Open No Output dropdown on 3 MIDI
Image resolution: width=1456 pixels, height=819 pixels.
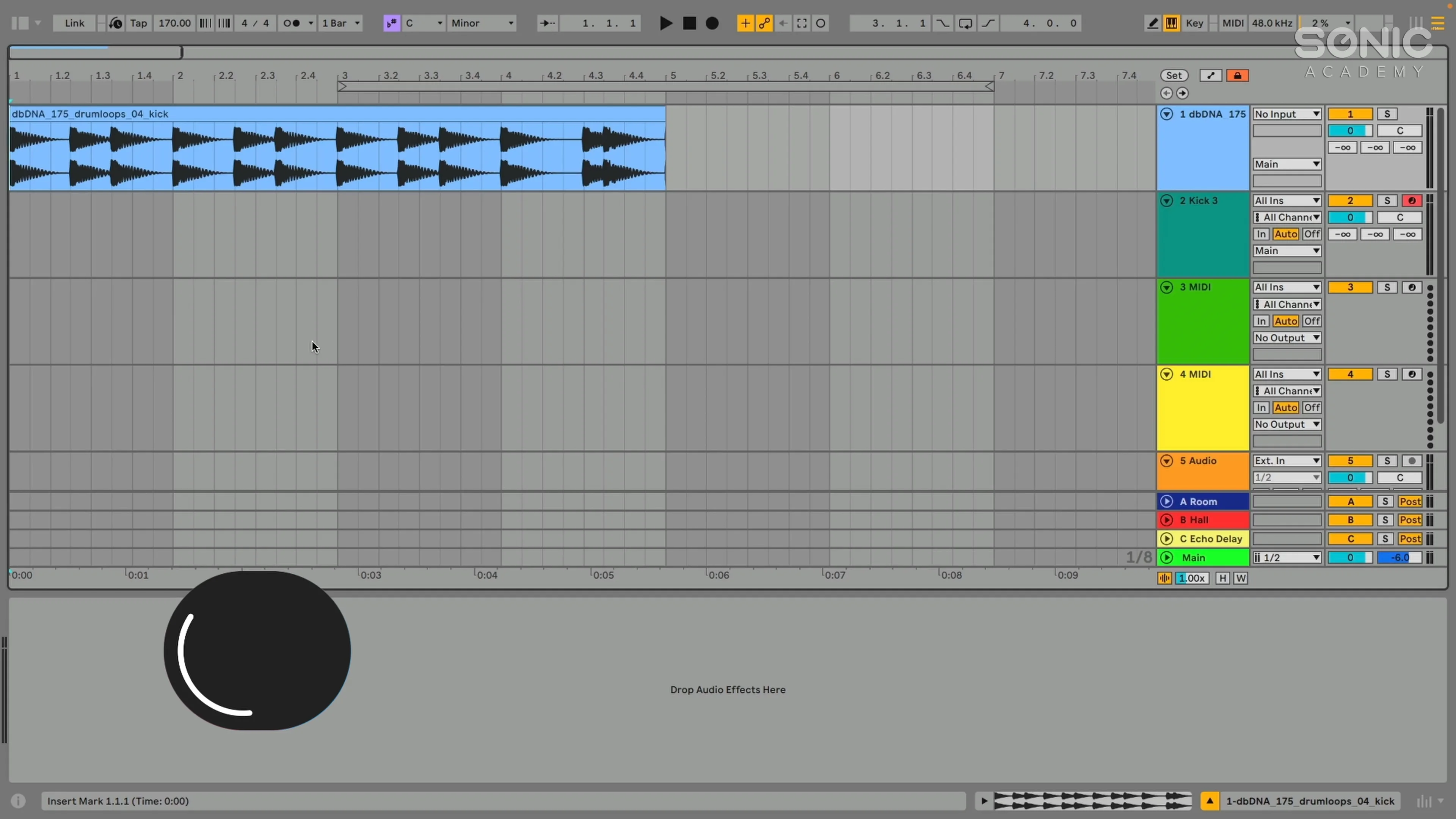pos(1287,338)
